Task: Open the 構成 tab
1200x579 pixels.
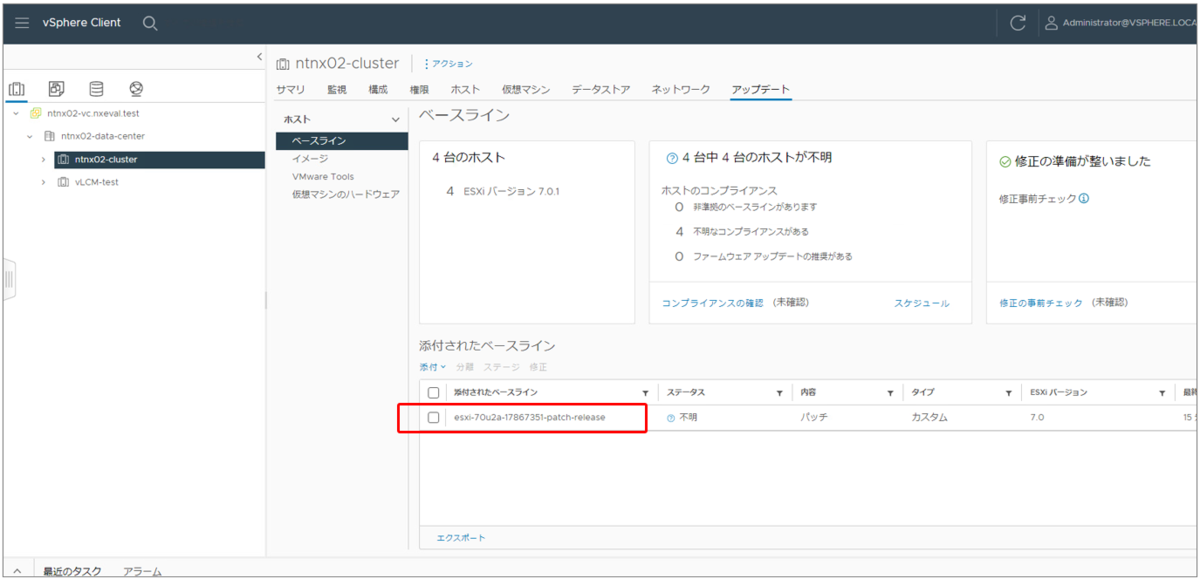Action: pyautogui.click(x=378, y=89)
